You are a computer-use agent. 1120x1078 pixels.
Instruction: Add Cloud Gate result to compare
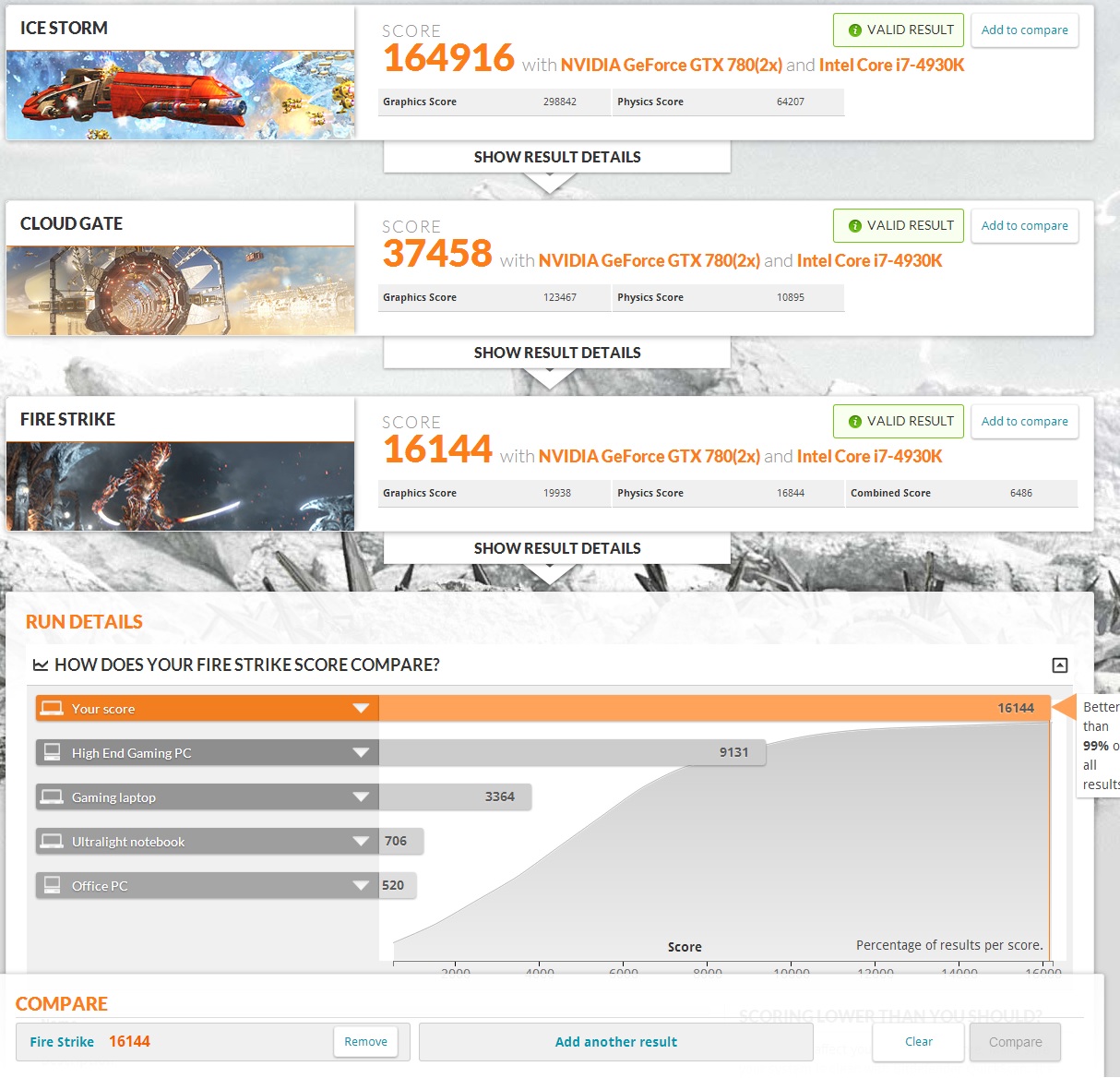[x=1024, y=226]
